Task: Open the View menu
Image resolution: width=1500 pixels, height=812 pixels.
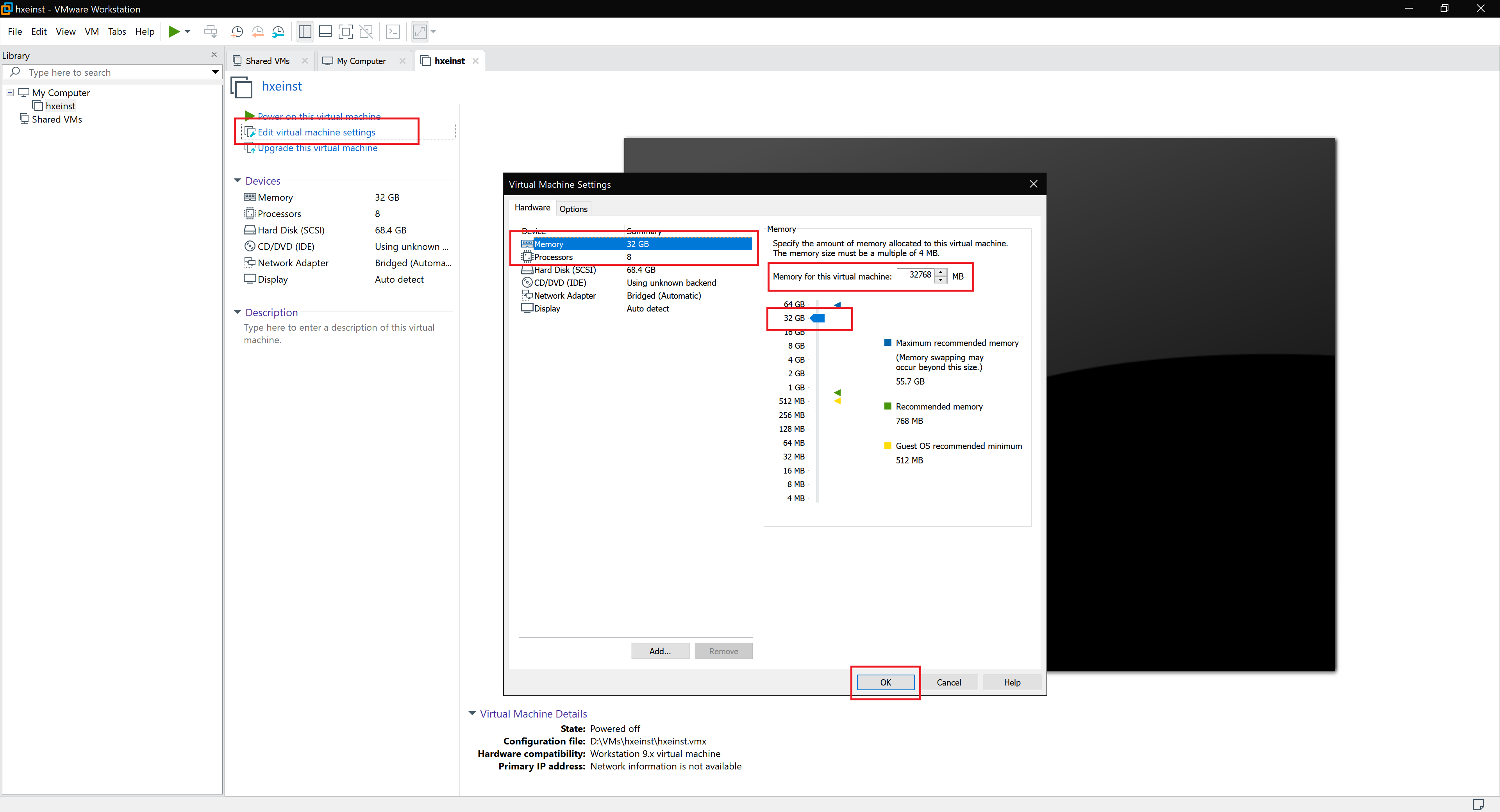Action: click(x=66, y=32)
